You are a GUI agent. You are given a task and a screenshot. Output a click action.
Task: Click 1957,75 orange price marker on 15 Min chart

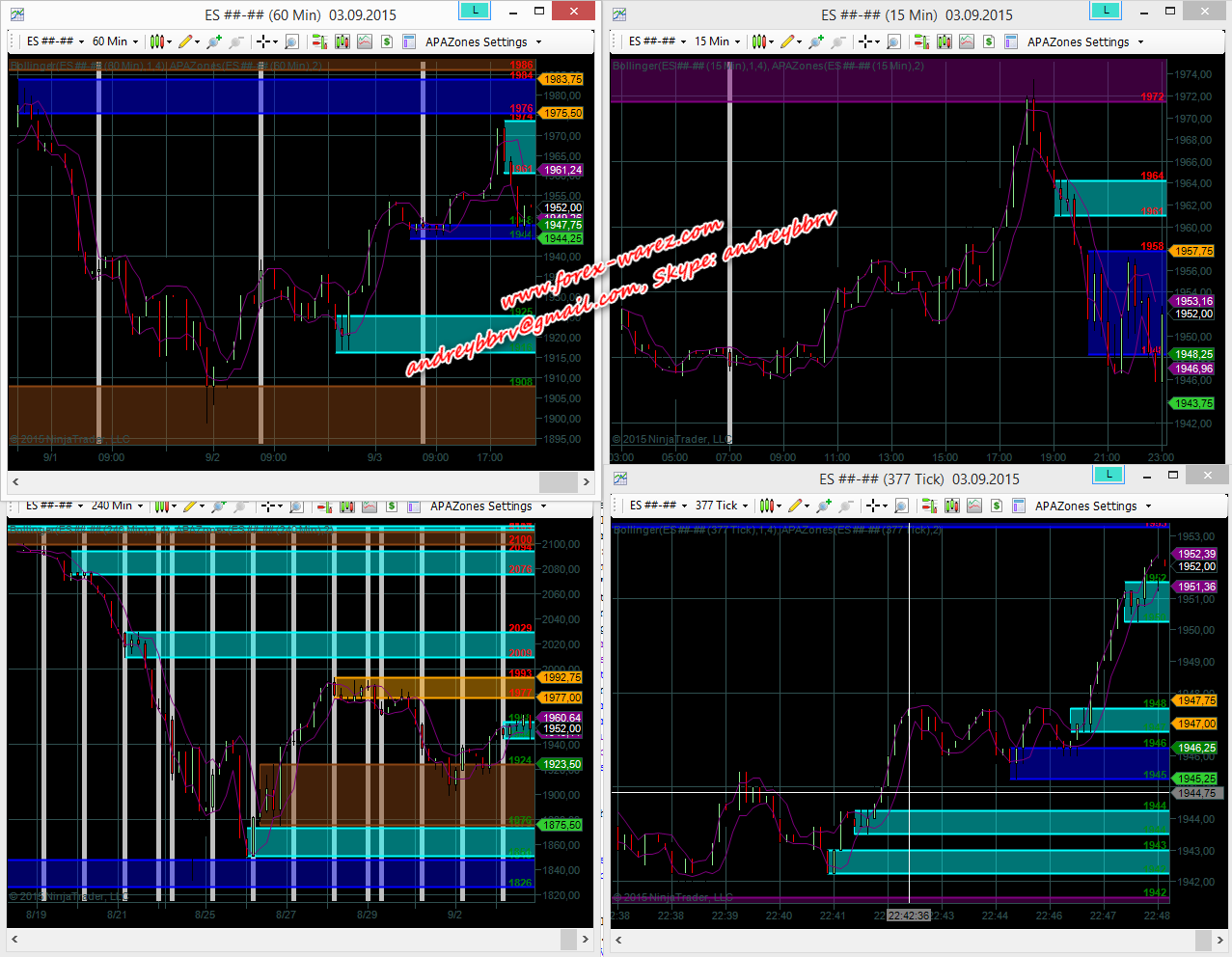pyautogui.click(x=1192, y=251)
